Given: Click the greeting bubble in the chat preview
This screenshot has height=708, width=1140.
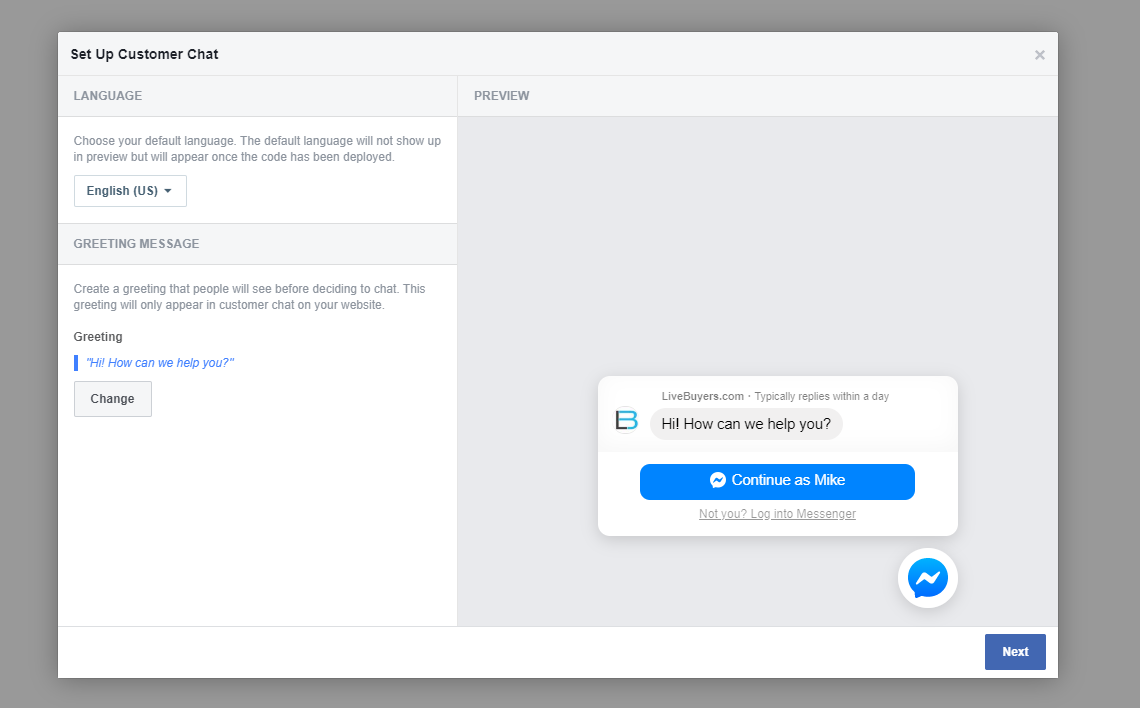Looking at the screenshot, I should click(746, 424).
